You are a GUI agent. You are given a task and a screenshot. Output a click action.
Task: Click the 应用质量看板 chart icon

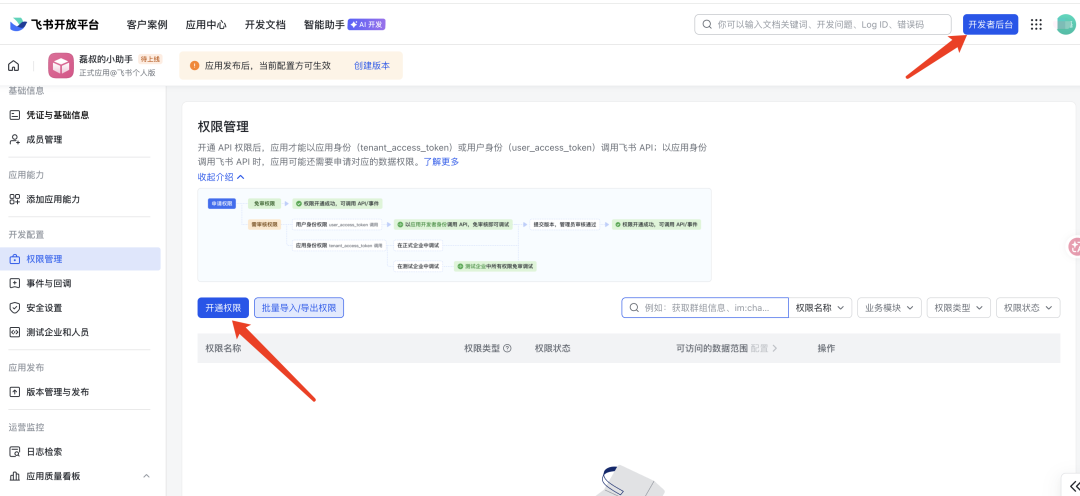(x=14, y=476)
